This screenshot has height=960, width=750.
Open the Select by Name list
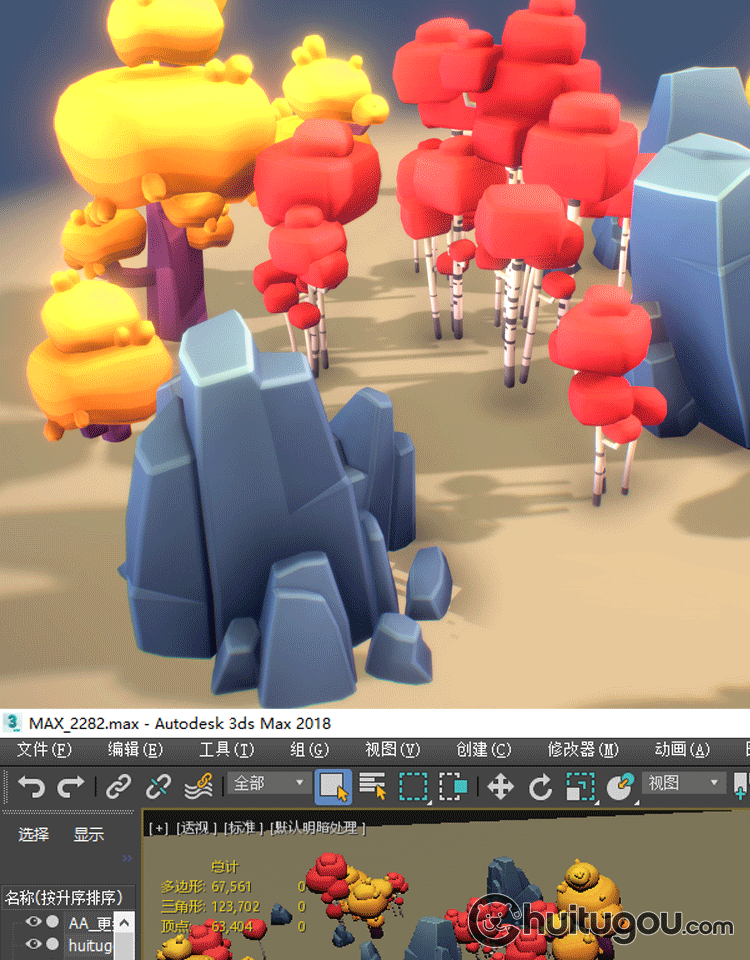point(373,786)
